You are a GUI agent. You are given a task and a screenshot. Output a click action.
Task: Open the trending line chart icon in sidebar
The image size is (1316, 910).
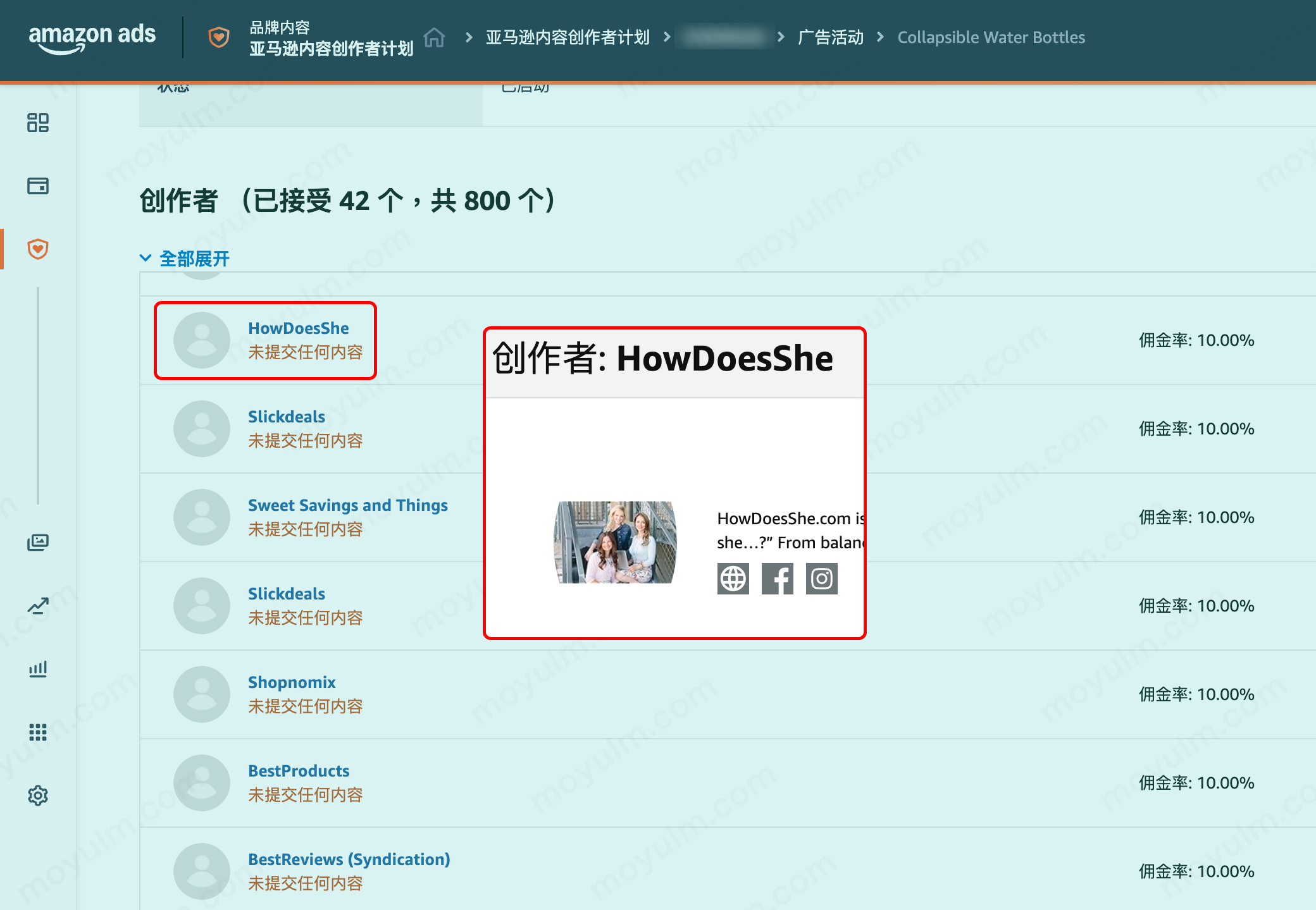[38, 606]
